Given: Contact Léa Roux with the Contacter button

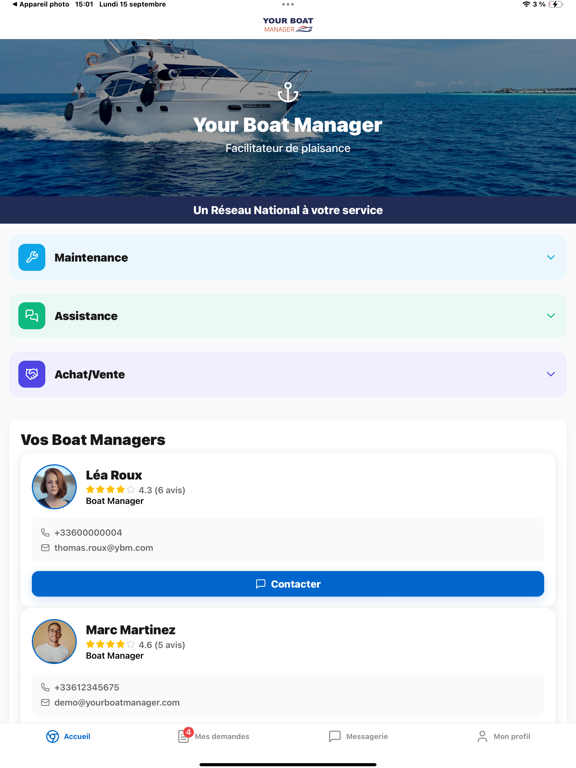Looking at the screenshot, I should point(288,584).
